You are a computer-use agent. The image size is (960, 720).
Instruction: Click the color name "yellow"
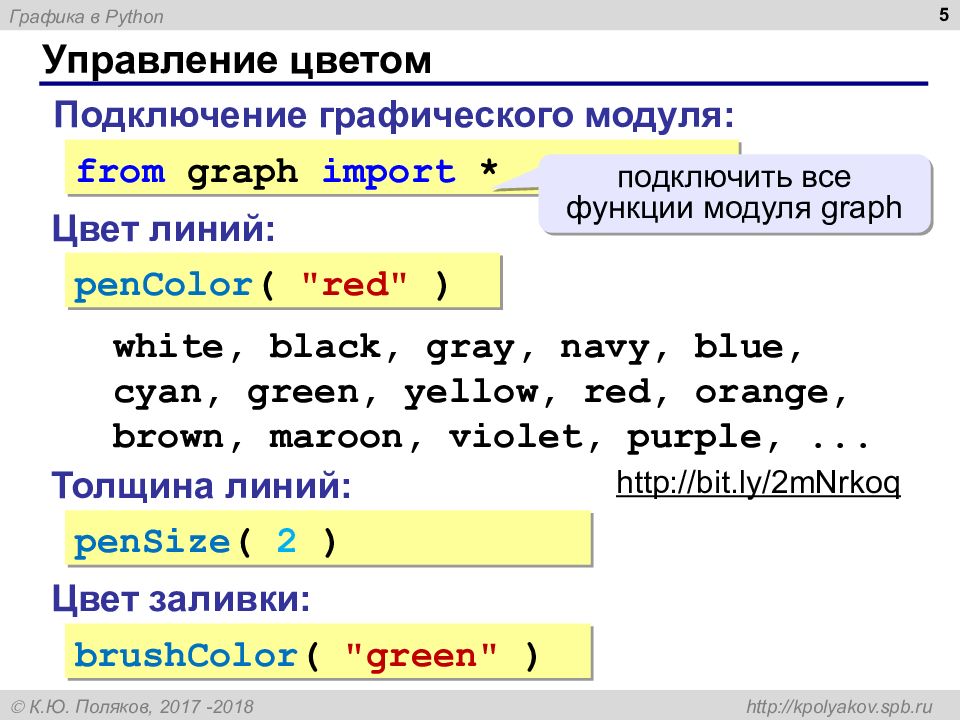470,392
